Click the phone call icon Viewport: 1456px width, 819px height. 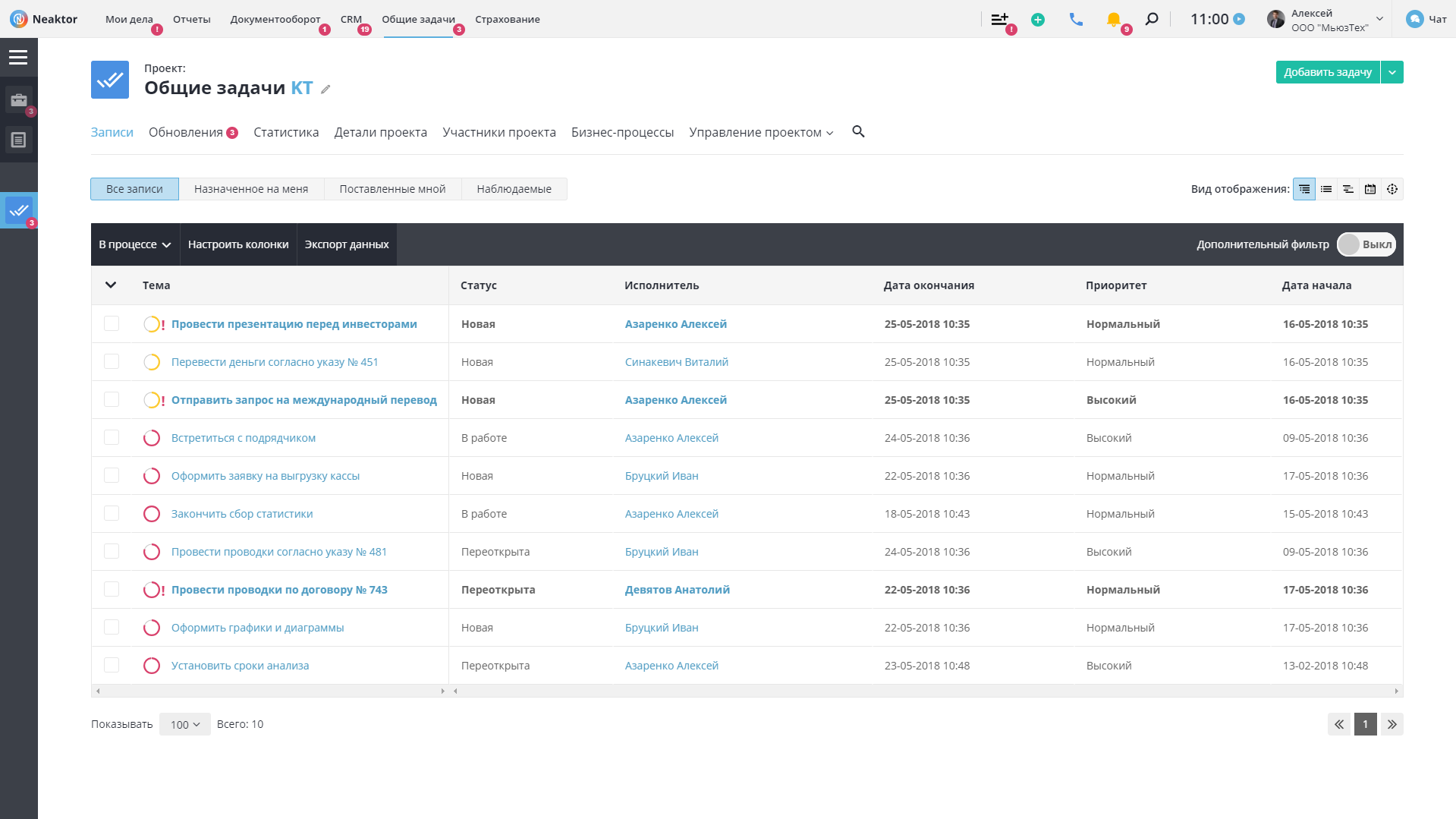pyautogui.click(x=1076, y=20)
